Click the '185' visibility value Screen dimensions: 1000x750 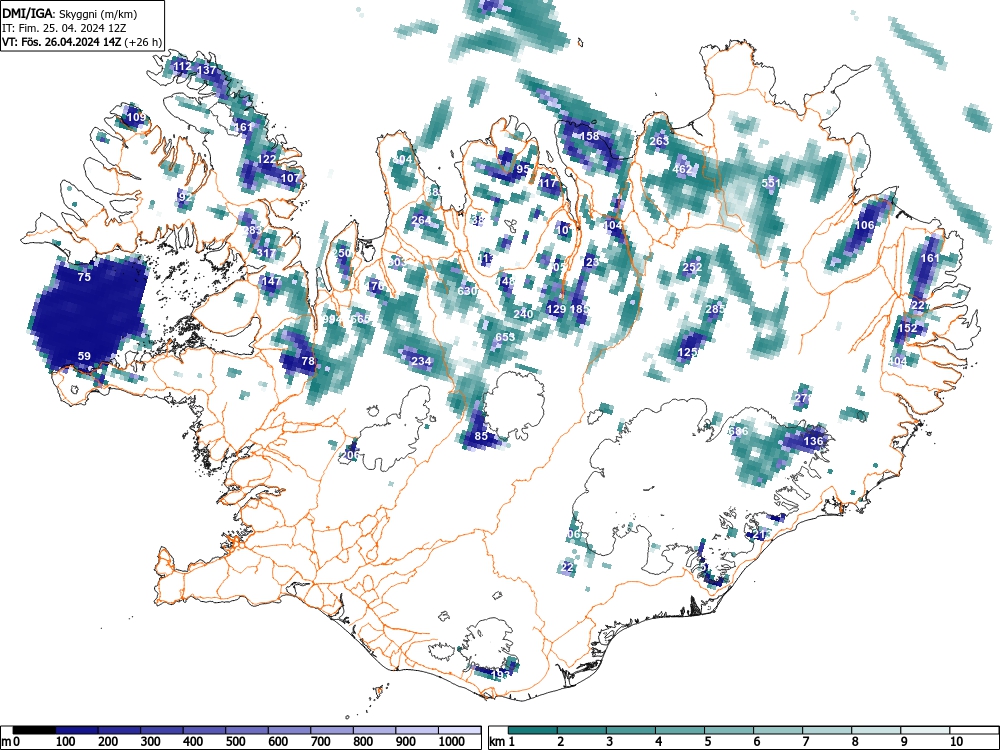(x=580, y=309)
